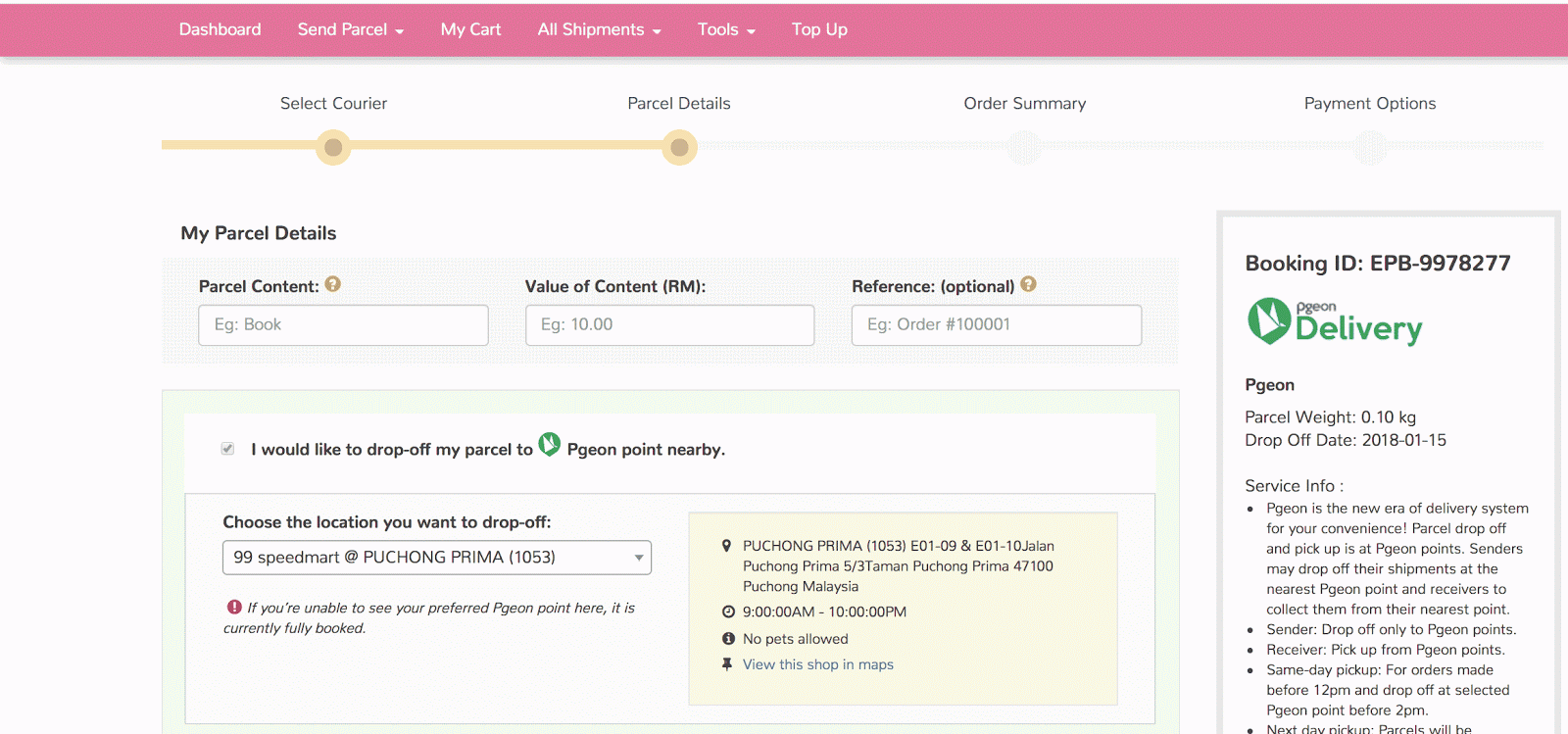Click the Parcel Content help question icon
Image resolution: width=1568 pixels, height=734 pixels.
pyautogui.click(x=333, y=284)
